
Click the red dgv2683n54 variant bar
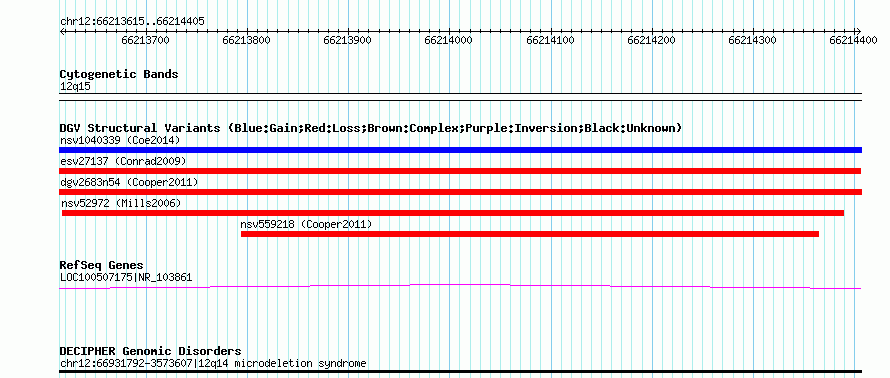[460, 192]
